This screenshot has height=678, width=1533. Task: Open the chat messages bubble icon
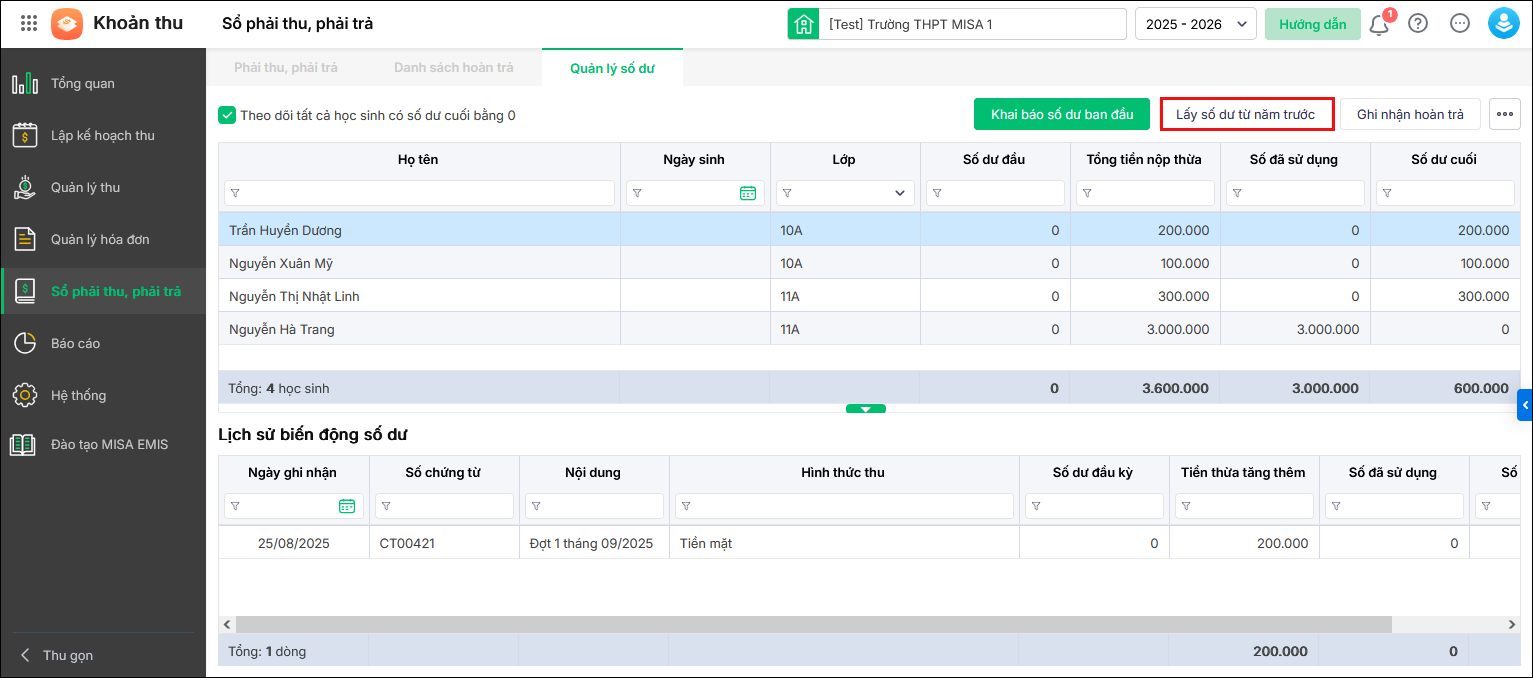[x=1460, y=24]
